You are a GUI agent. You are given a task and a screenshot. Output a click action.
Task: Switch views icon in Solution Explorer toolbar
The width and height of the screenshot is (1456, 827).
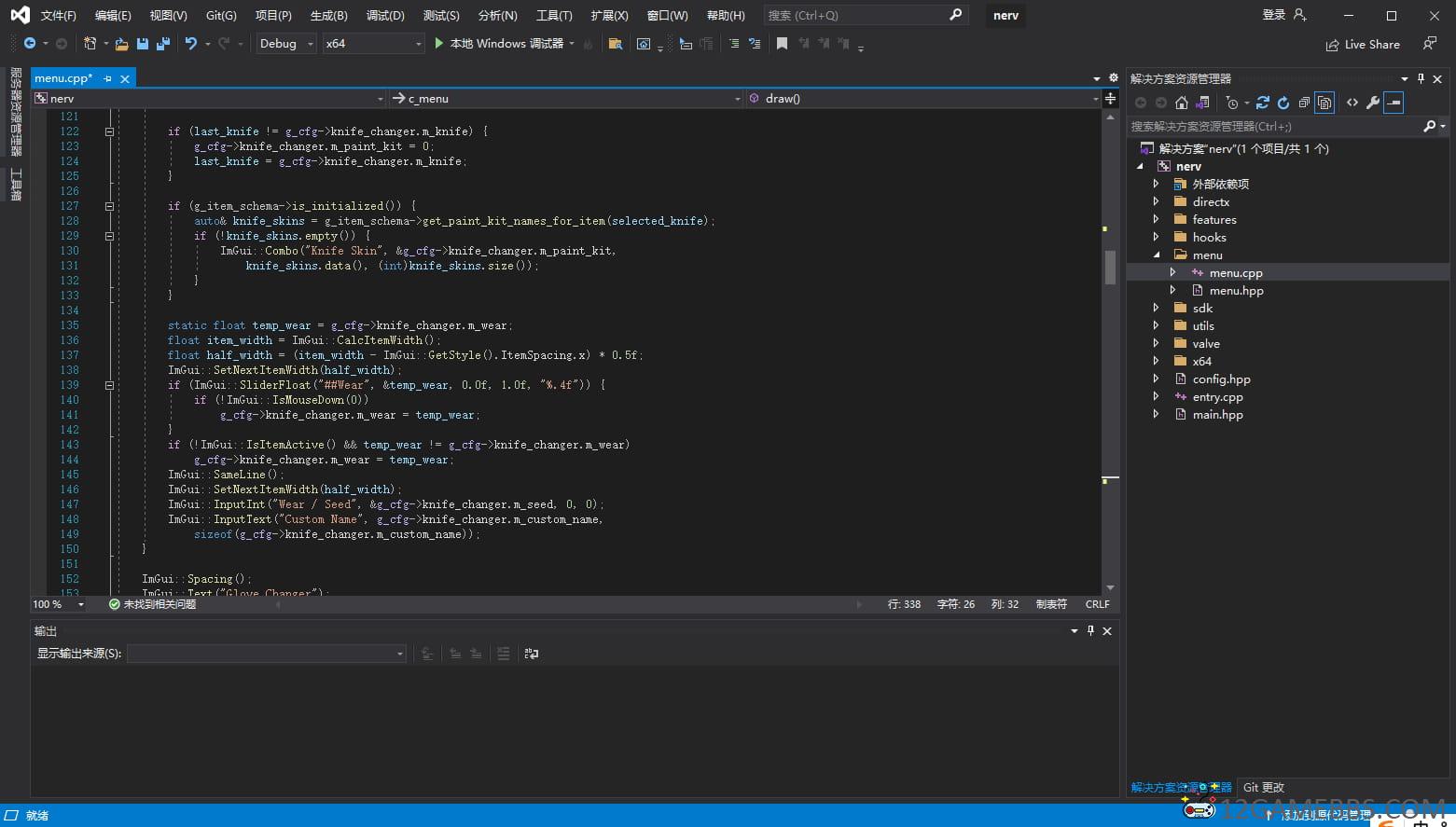[1203, 103]
